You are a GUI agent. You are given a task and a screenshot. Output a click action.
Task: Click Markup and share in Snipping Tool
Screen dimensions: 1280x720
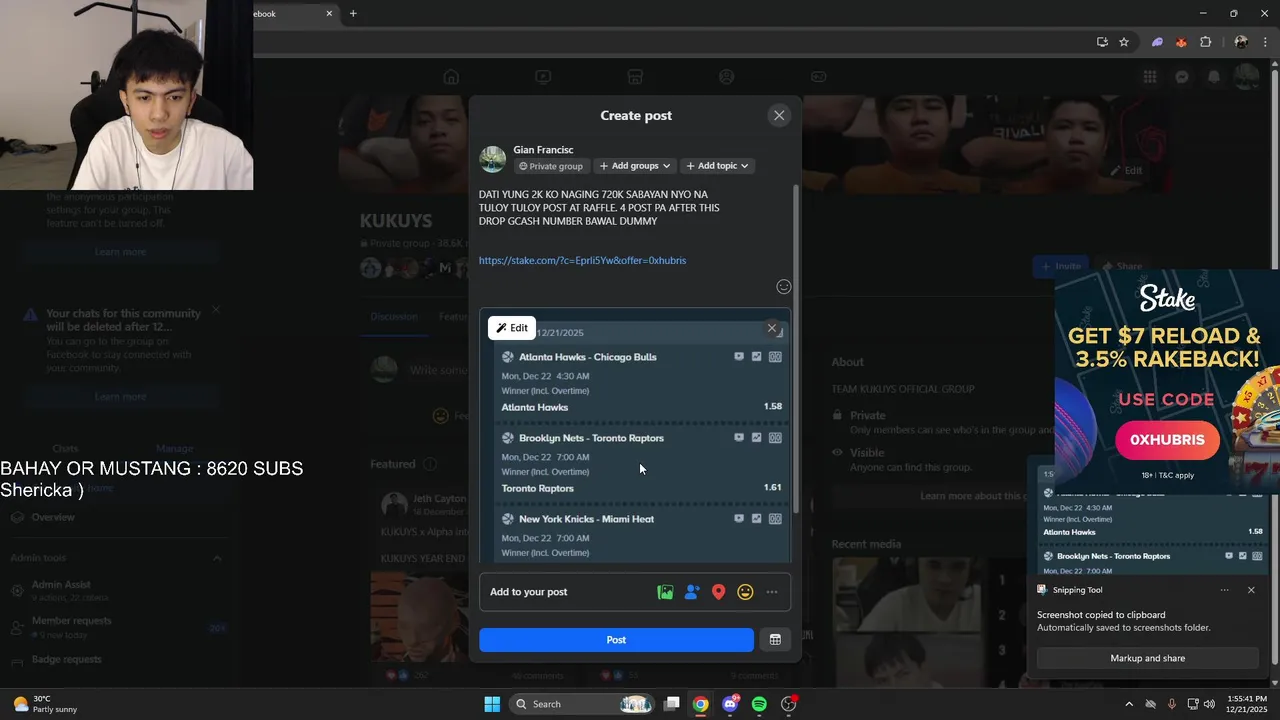pos(1147,658)
